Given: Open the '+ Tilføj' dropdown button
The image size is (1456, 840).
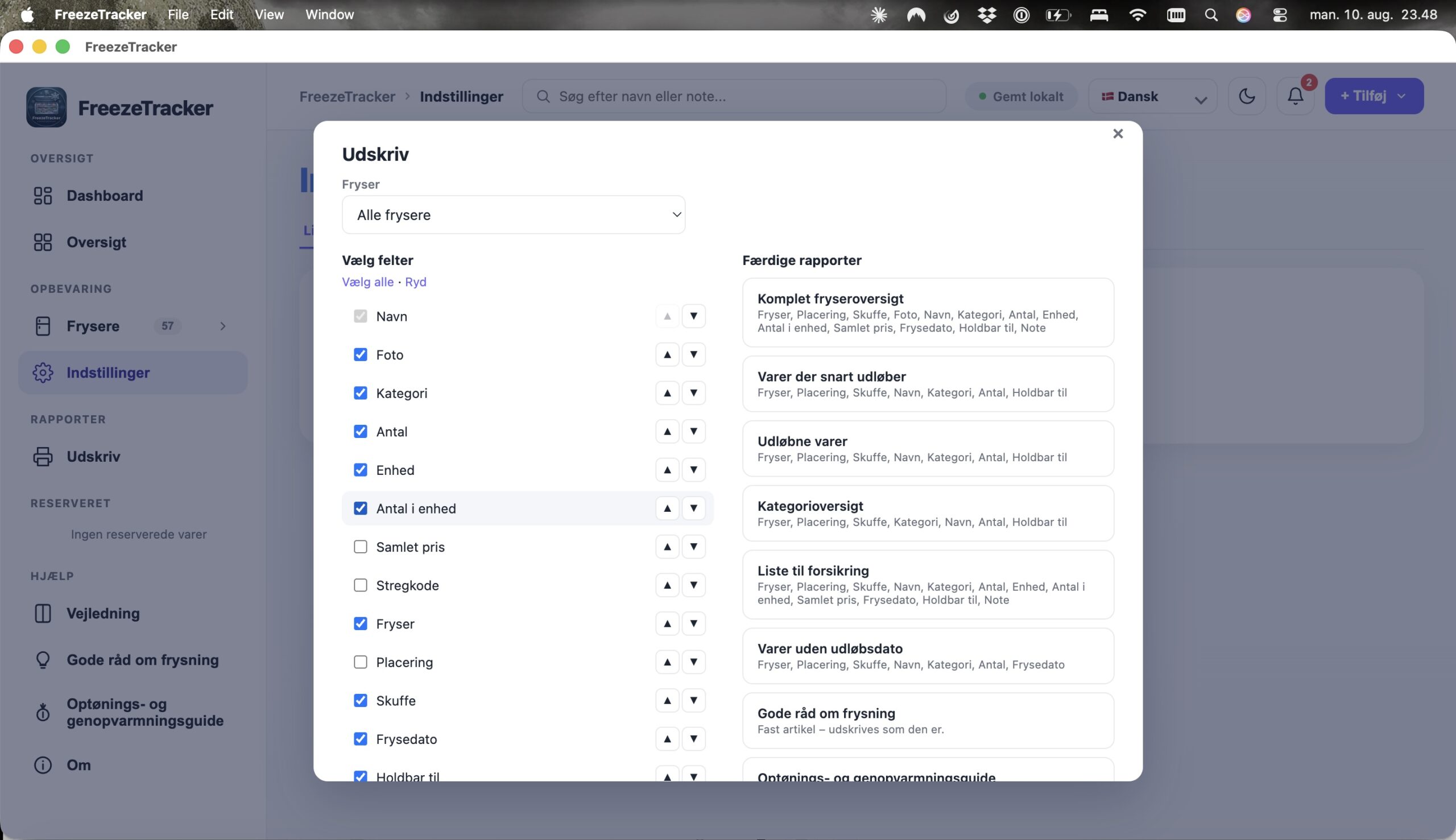Looking at the screenshot, I should click(x=1374, y=96).
